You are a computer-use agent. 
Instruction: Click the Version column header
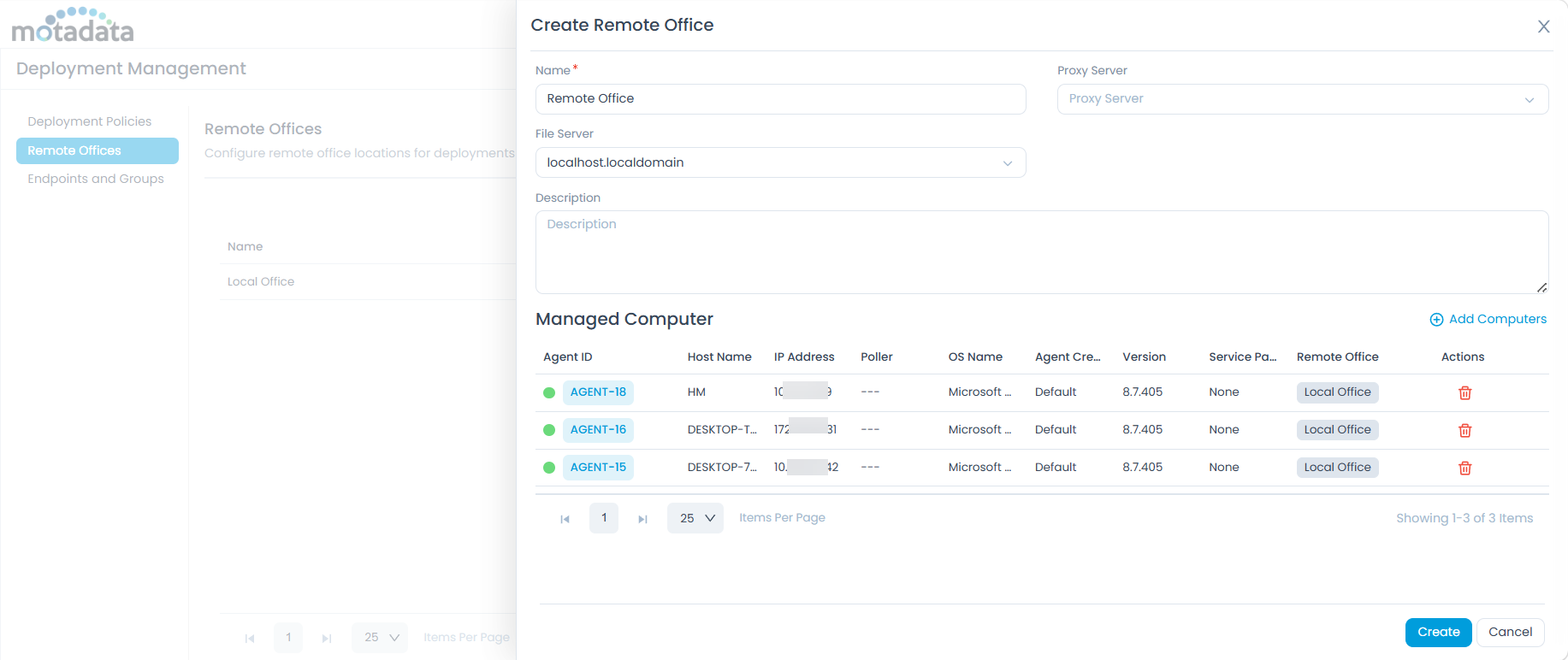[x=1144, y=357]
